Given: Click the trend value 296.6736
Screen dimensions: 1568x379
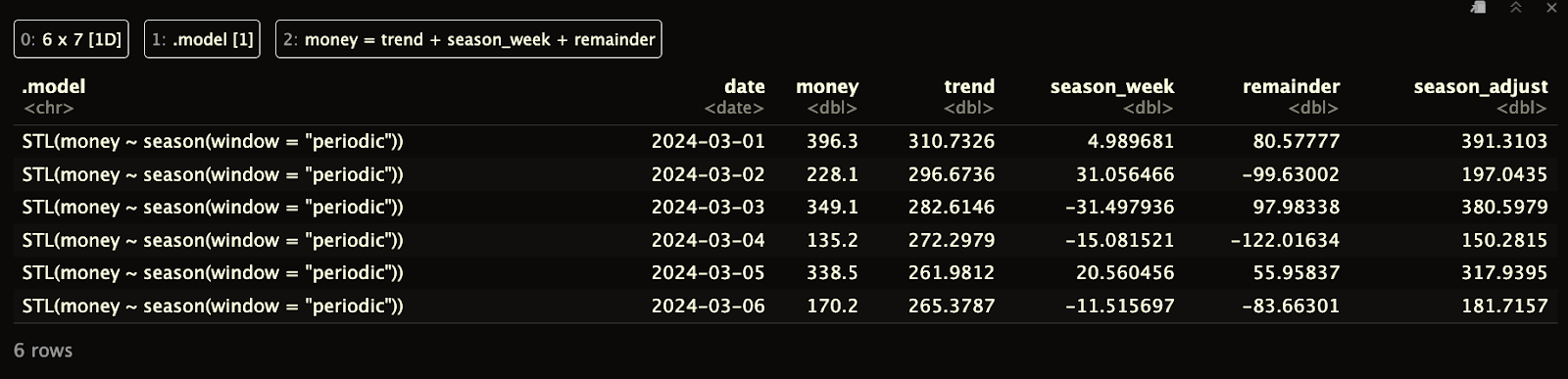Looking at the screenshot, I should 951,174.
